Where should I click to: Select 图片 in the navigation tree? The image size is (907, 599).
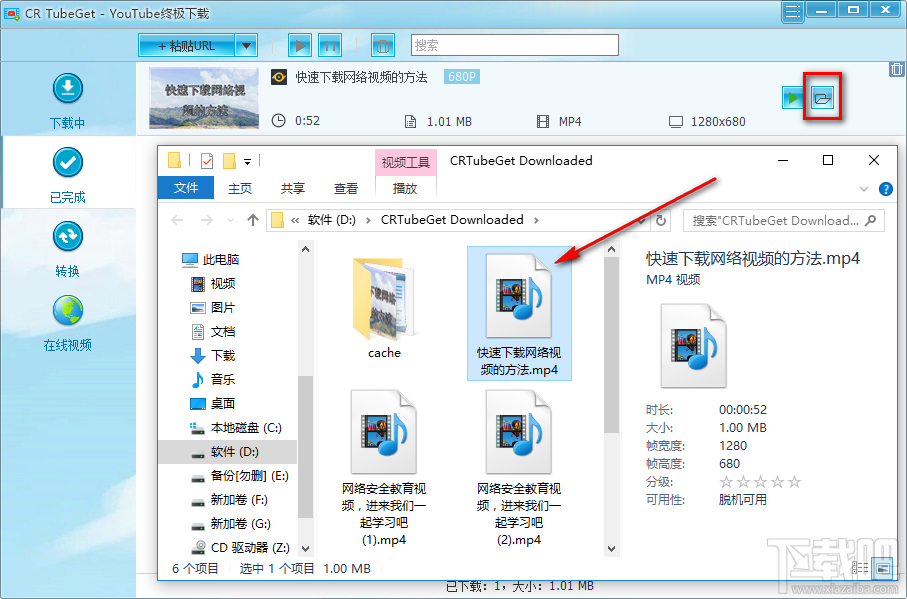click(213, 308)
